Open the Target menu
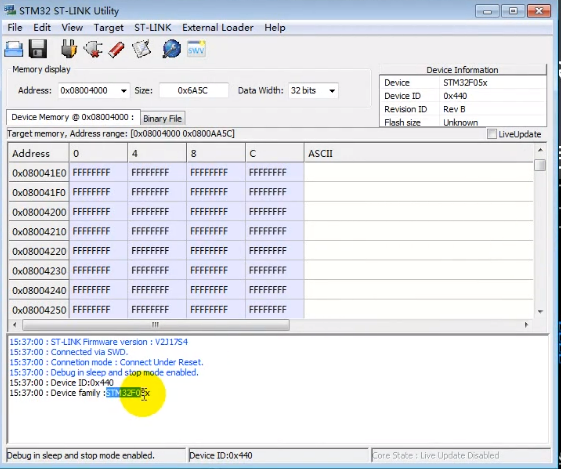The height and width of the screenshot is (469, 561). click(x=108, y=28)
